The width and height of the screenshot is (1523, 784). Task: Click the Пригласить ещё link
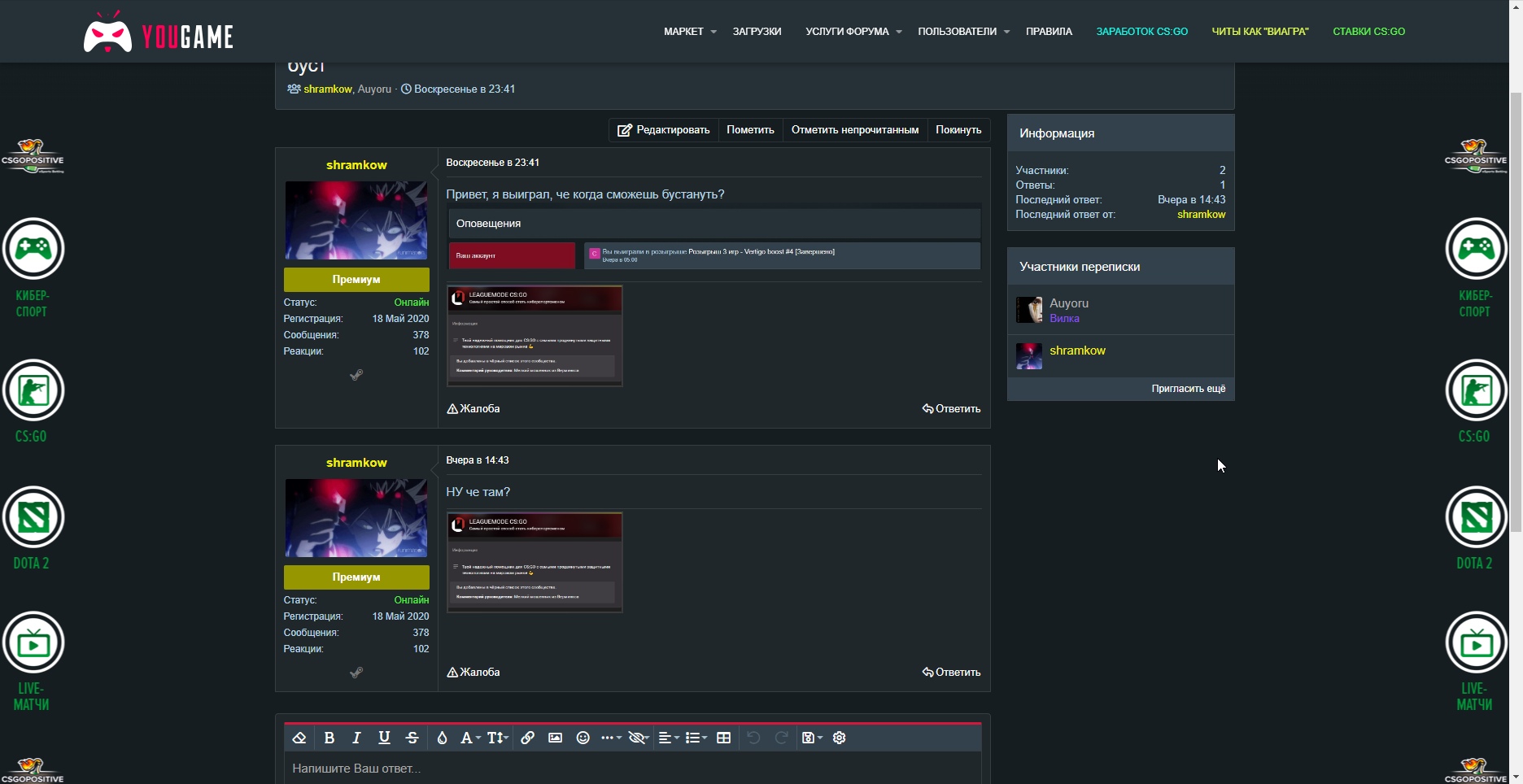click(1188, 389)
